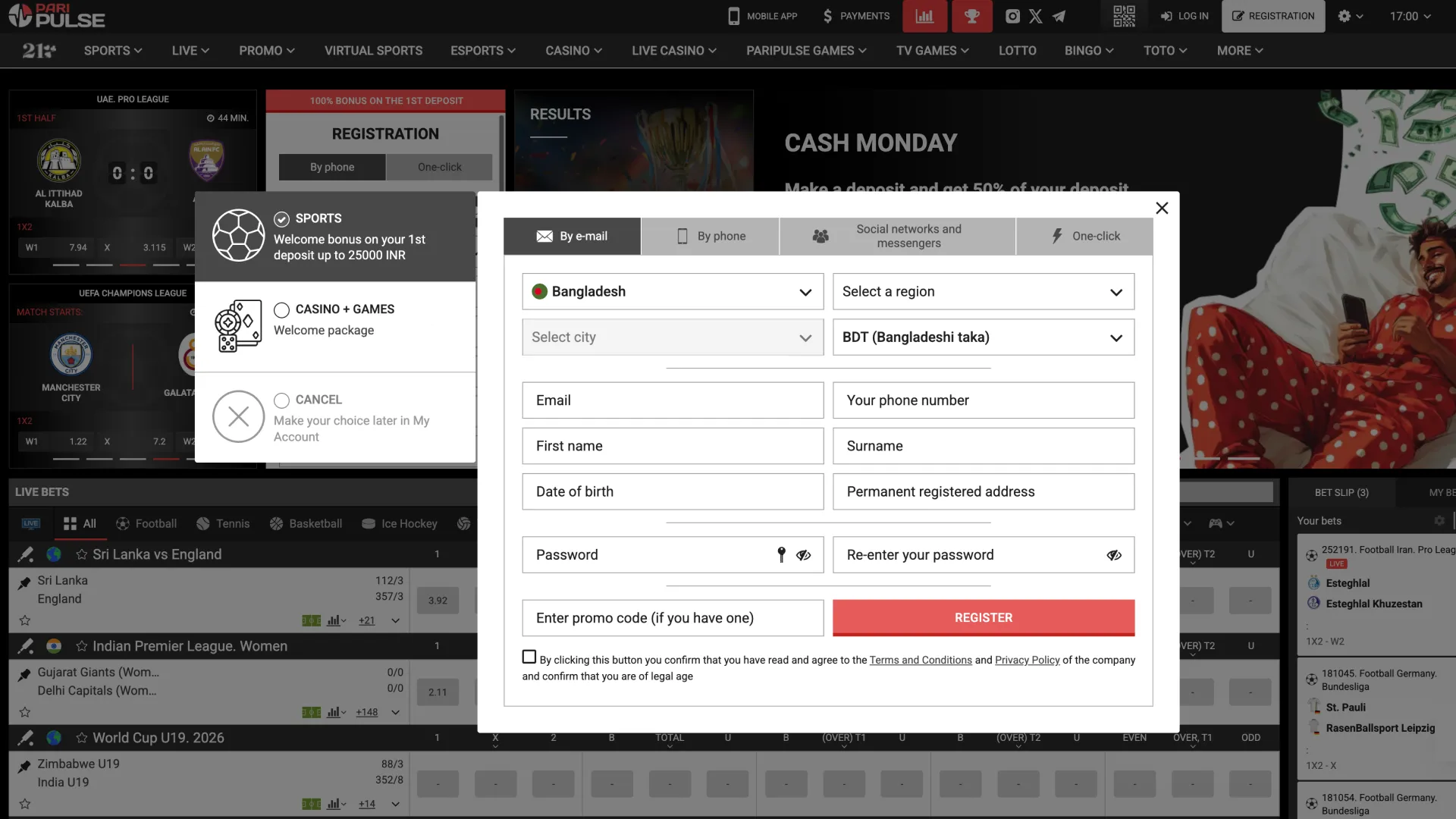Show the QR code for the mobile app
Image resolution: width=1456 pixels, height=819 pixels.
point(1123,16)
